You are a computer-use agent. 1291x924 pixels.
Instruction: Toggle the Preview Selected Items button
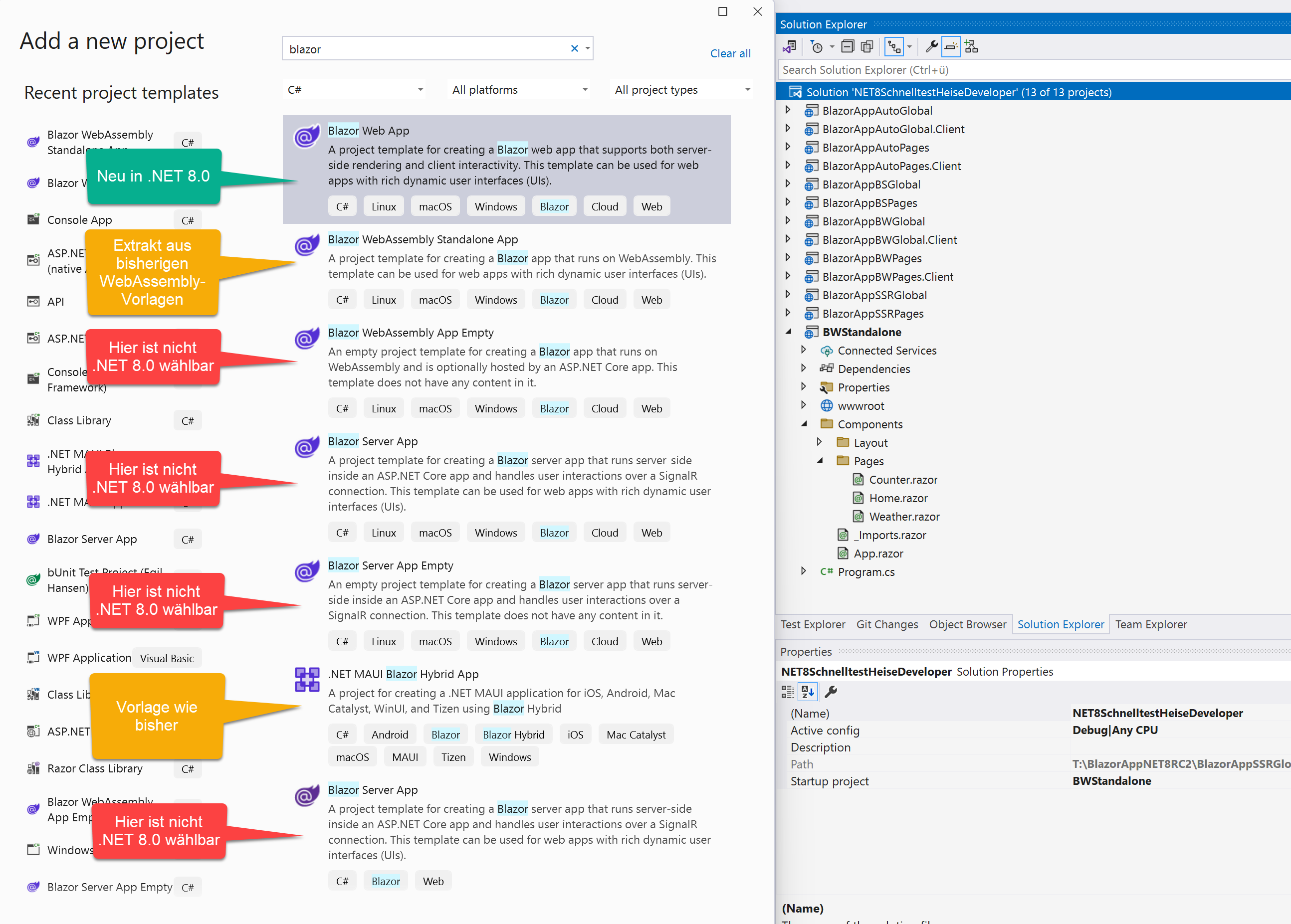click(x=951, y=47)
